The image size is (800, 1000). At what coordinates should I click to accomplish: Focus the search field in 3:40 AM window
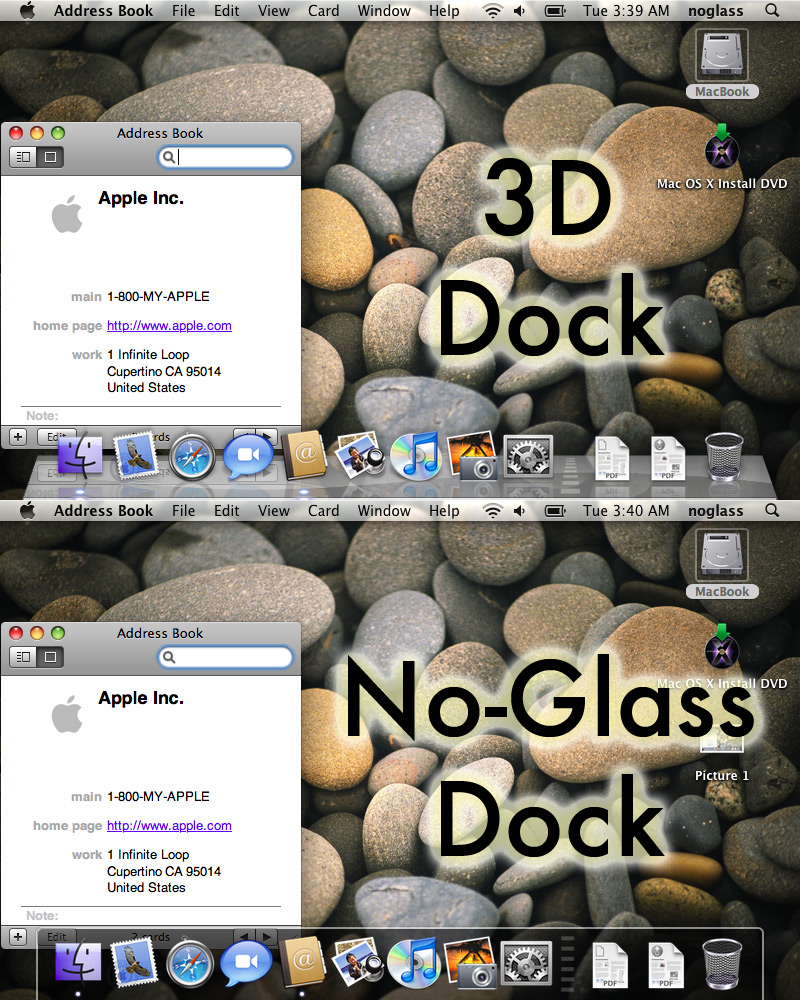[x=225, y=657]
